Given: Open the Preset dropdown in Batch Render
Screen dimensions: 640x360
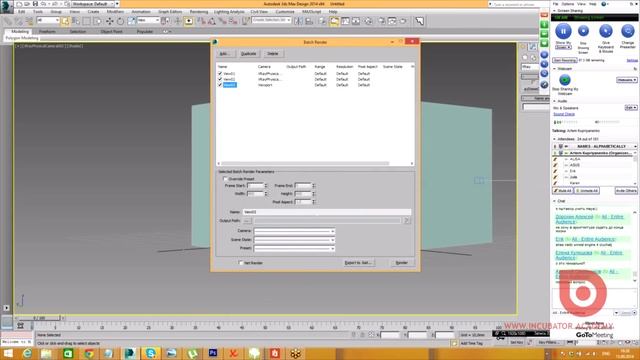Looking at the screenshot, I should coord(294,248).
